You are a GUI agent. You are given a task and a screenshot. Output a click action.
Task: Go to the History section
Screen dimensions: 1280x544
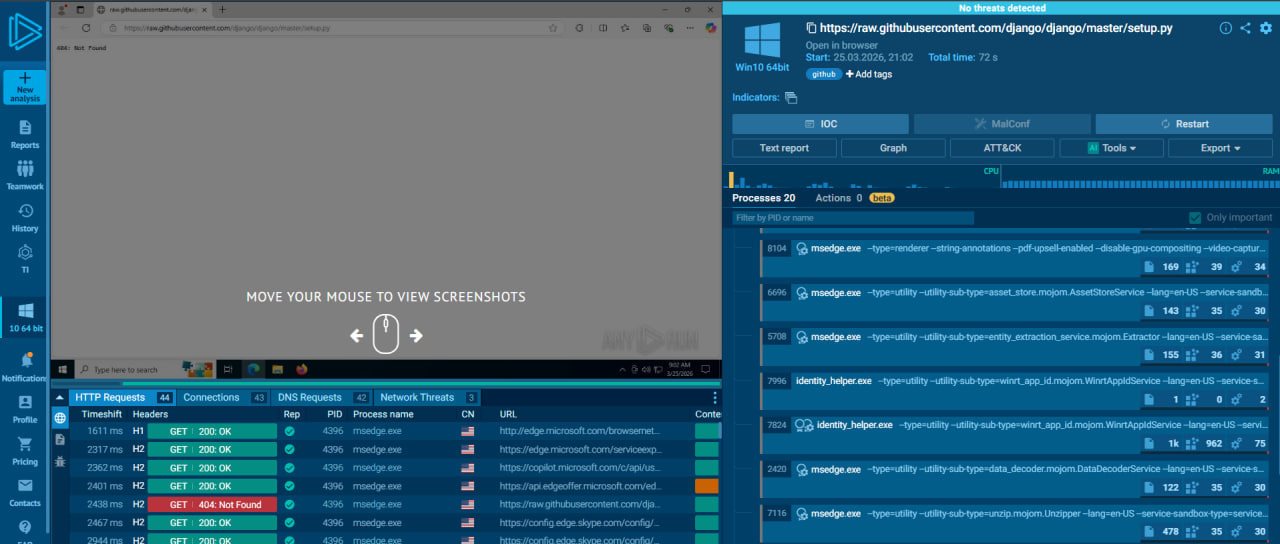click(x=25, y=217)
